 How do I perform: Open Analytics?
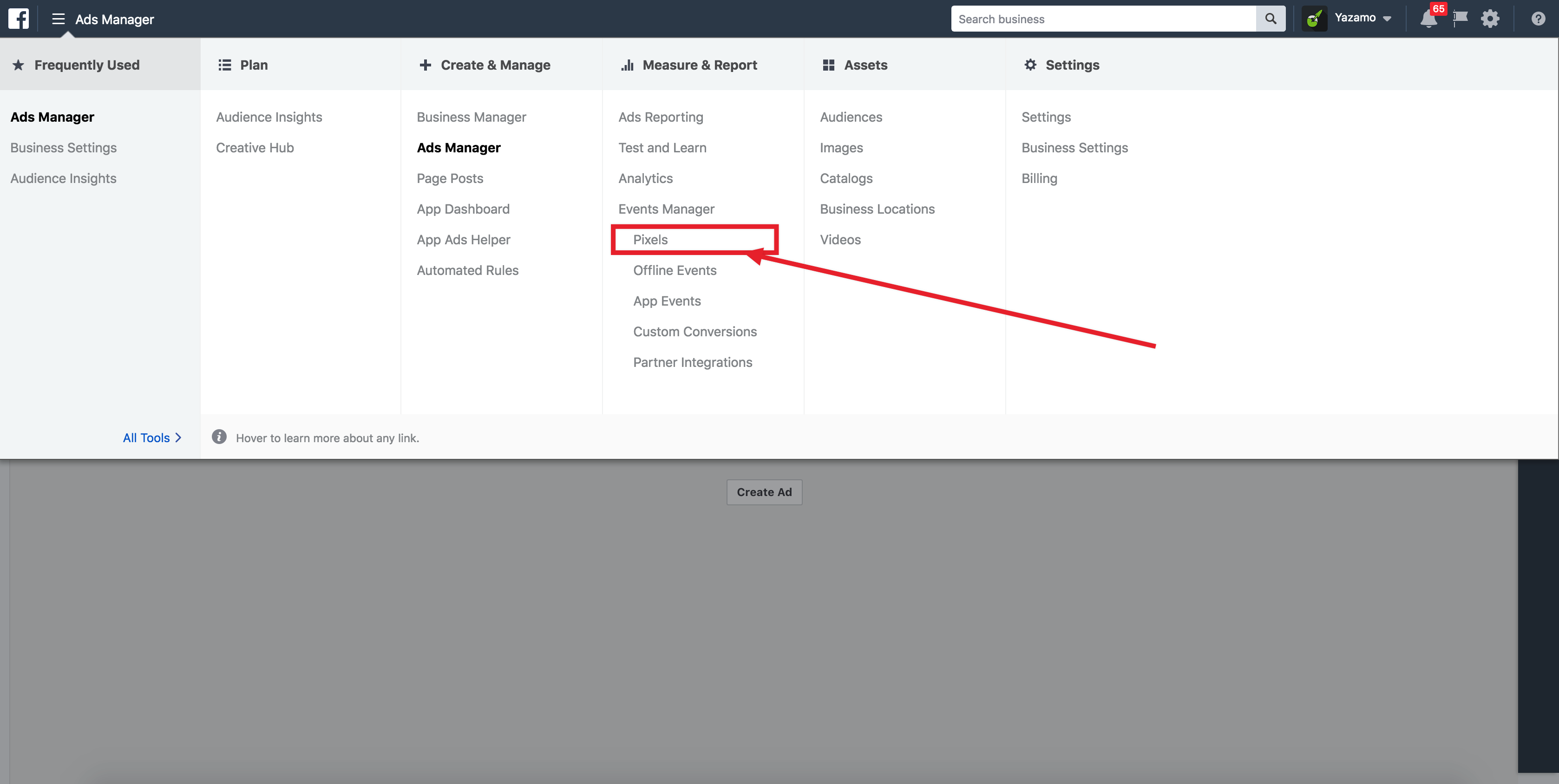(645, 178)
